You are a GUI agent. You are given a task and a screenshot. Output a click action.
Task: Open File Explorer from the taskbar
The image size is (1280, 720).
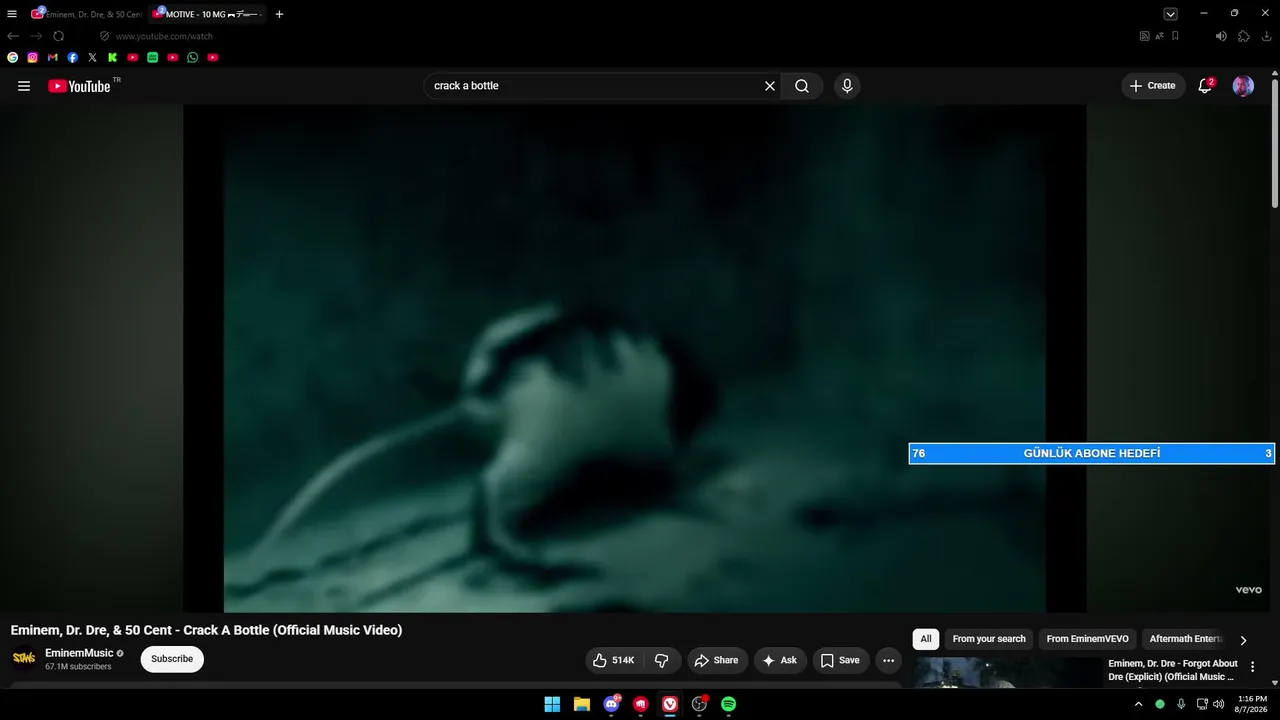[x=582, y=704]
